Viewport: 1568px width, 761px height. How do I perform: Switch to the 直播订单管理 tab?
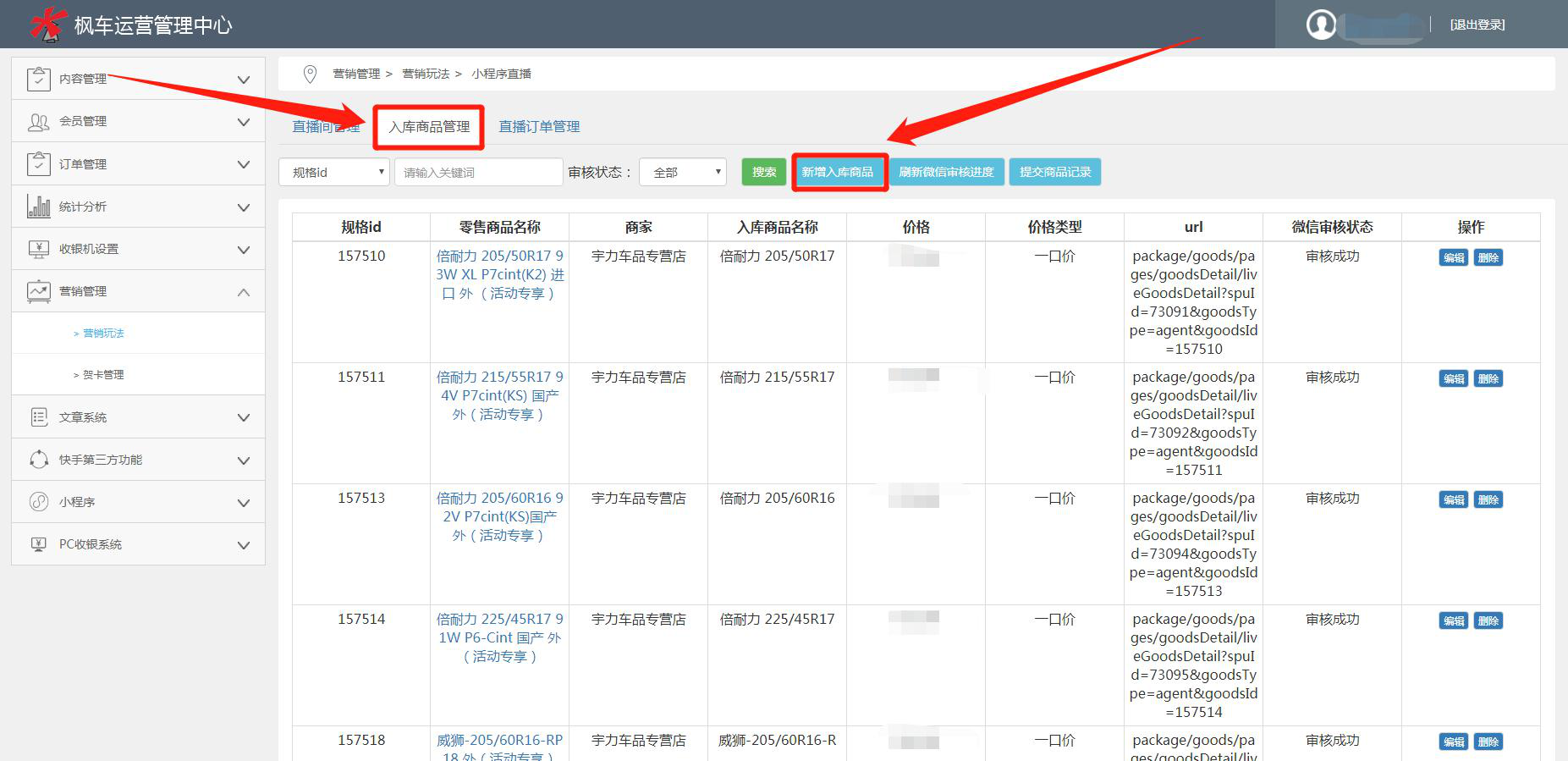539,127
